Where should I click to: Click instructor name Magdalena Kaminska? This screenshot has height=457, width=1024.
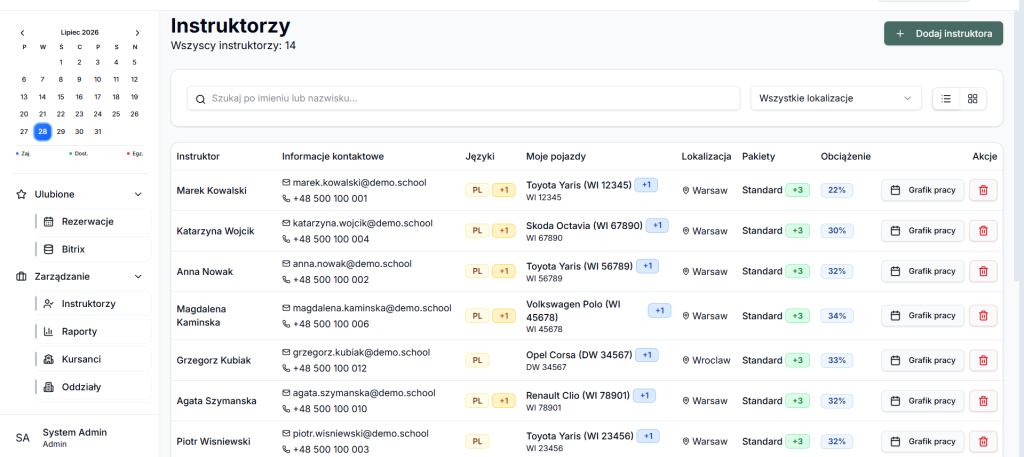point(200,315)
